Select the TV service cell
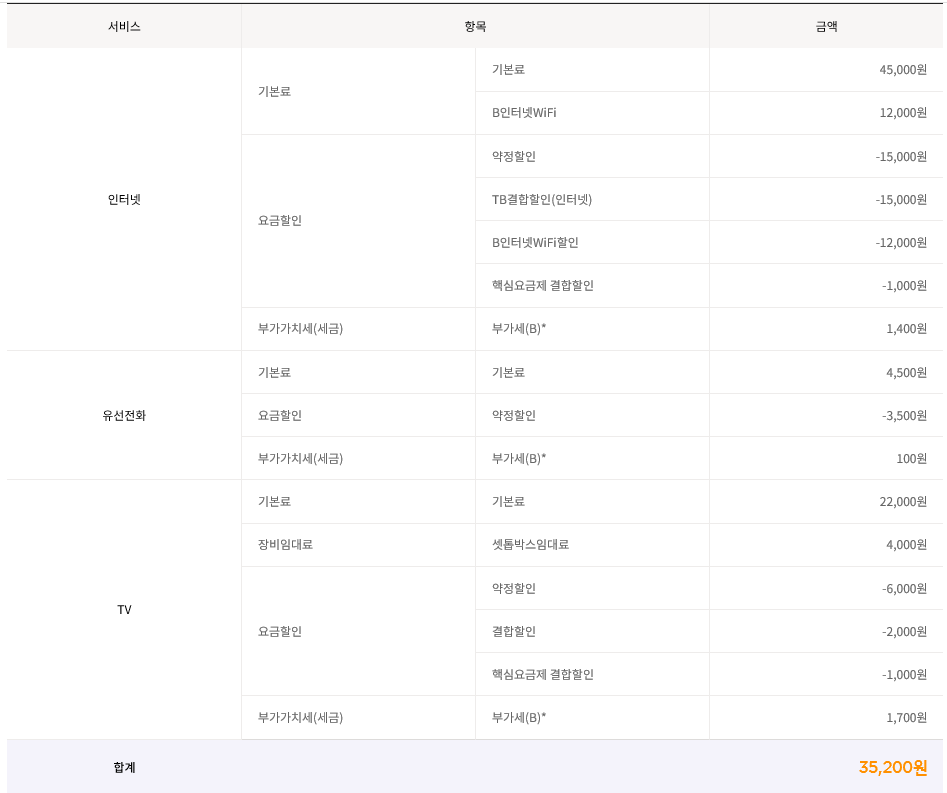 tap(124, 609)
